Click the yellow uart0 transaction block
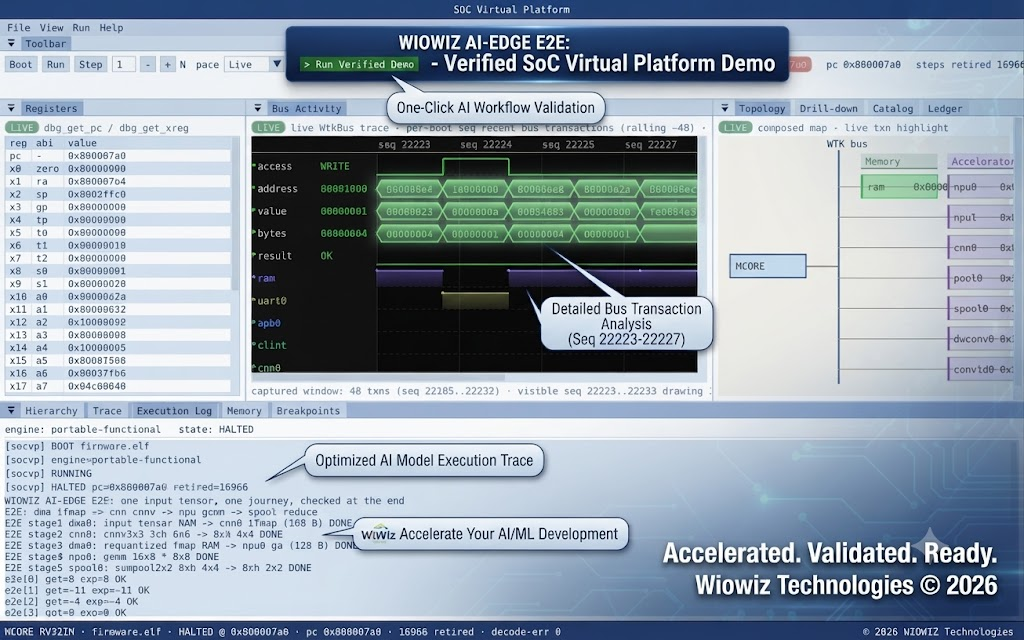 click(475, 300)
